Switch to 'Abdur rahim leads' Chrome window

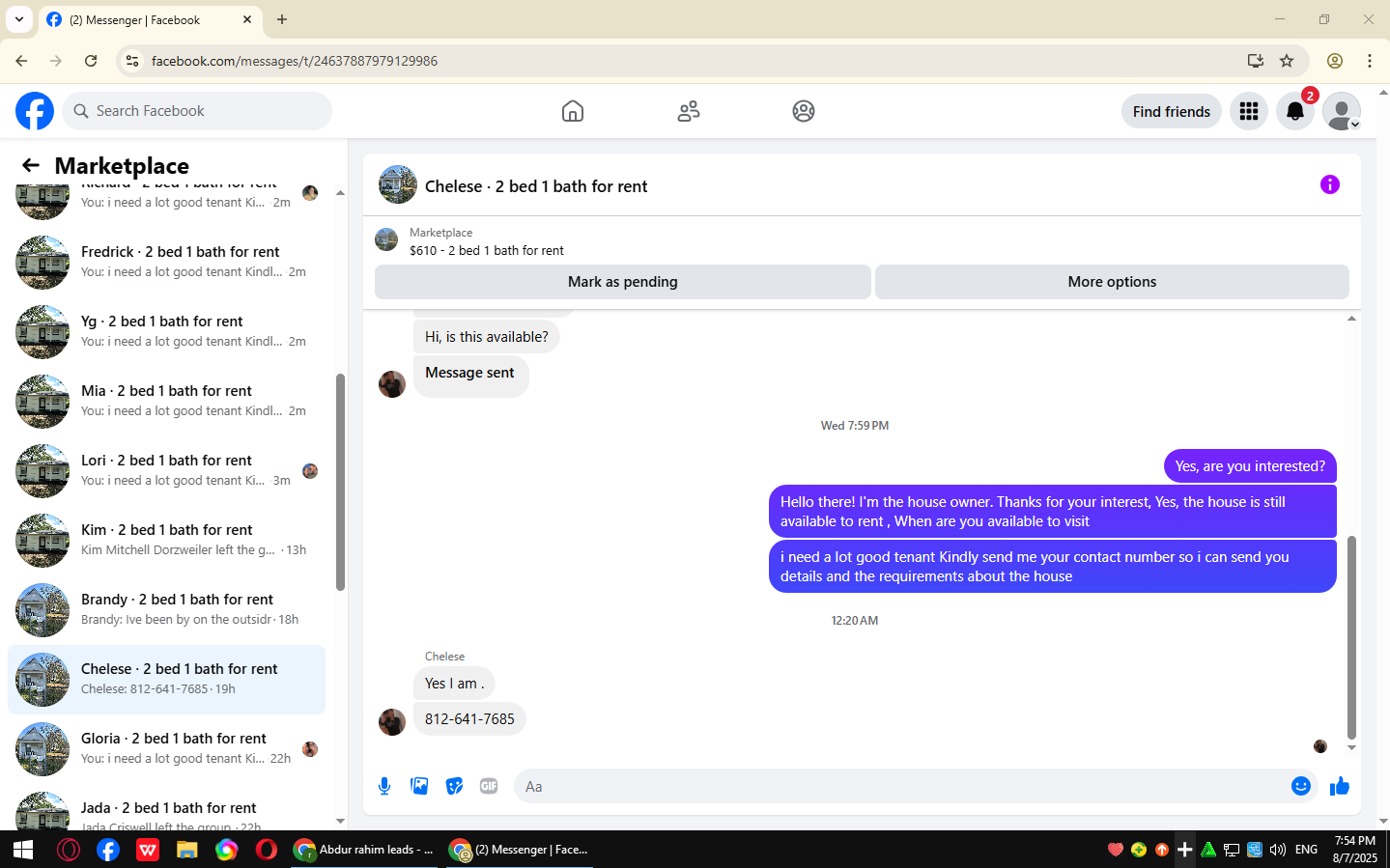pyautogui.click(x=363, y=850)
